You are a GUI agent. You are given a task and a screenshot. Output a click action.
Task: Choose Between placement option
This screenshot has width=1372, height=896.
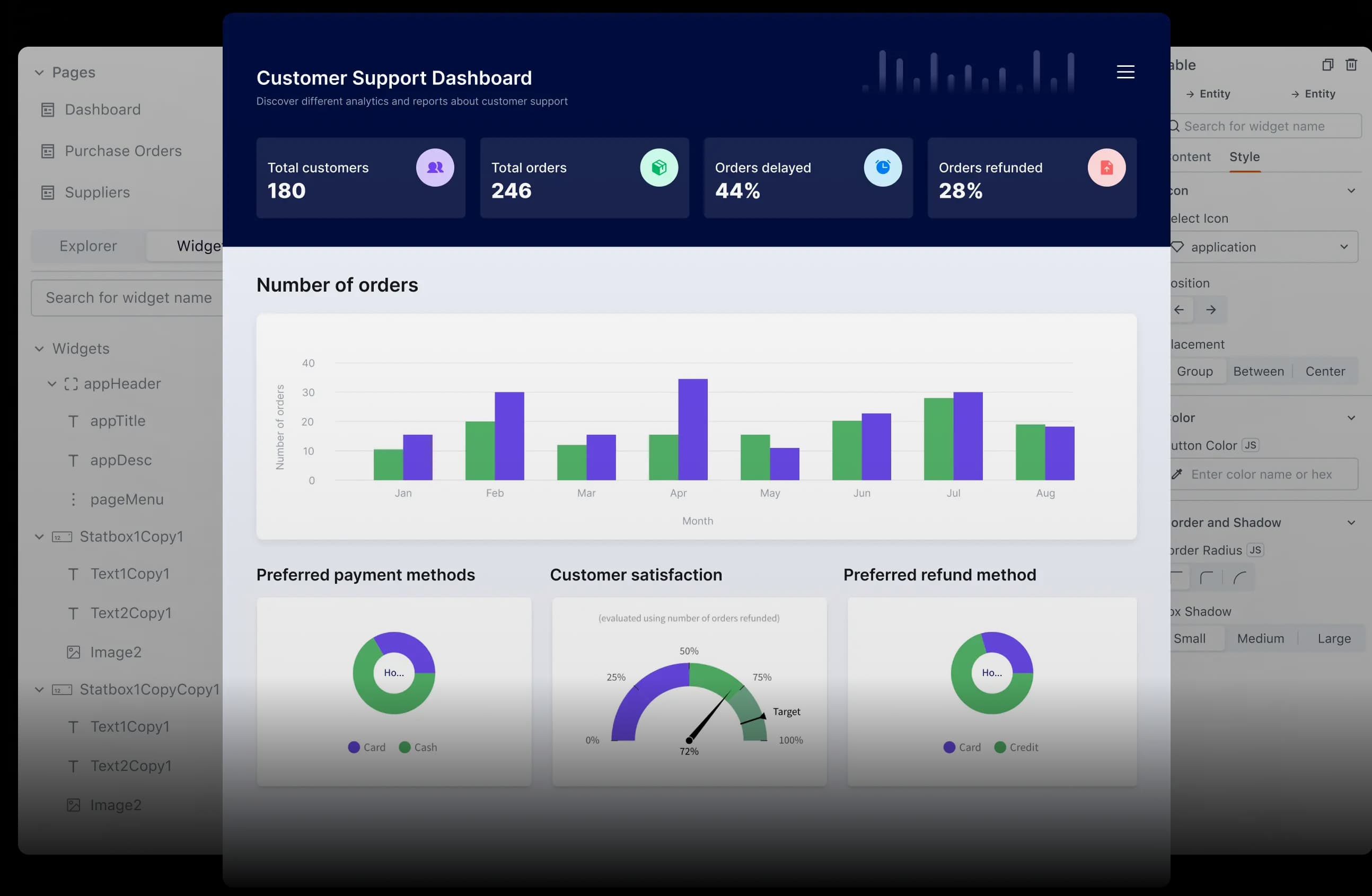click(x=1258, y=371)
